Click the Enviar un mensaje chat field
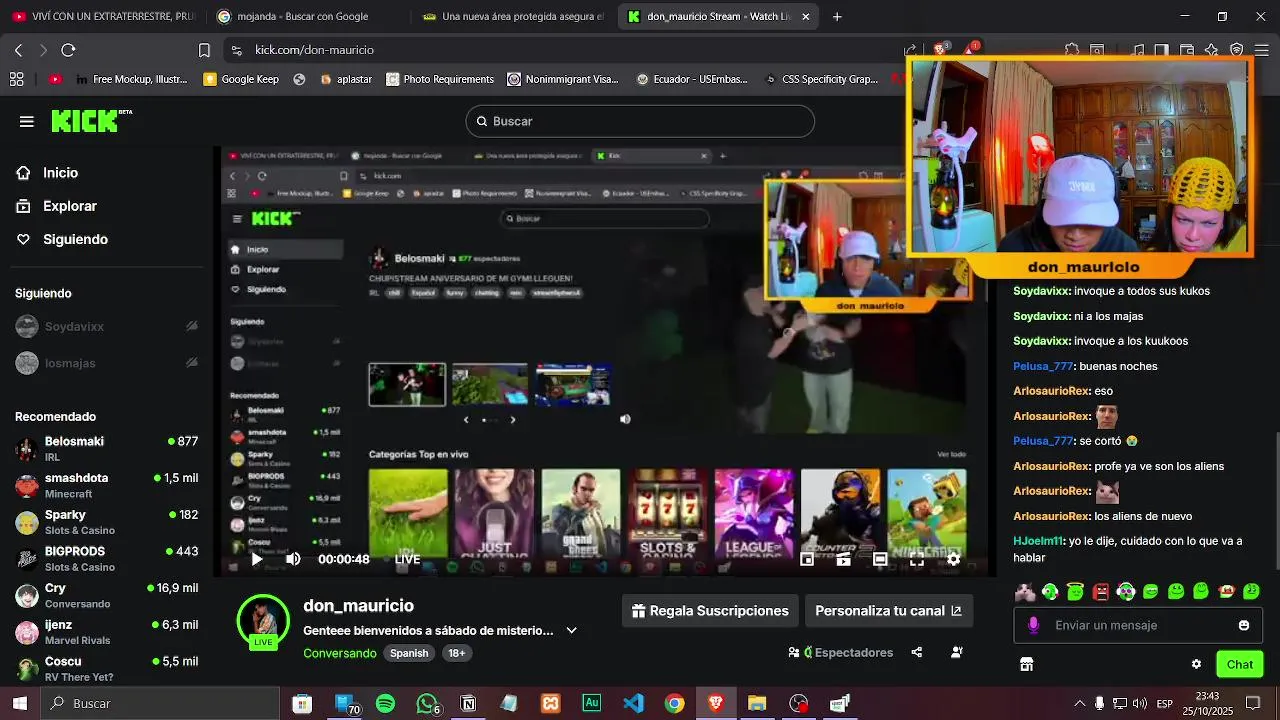Viewport: 1280px width, 720px height. click(x=1139, y=625)
